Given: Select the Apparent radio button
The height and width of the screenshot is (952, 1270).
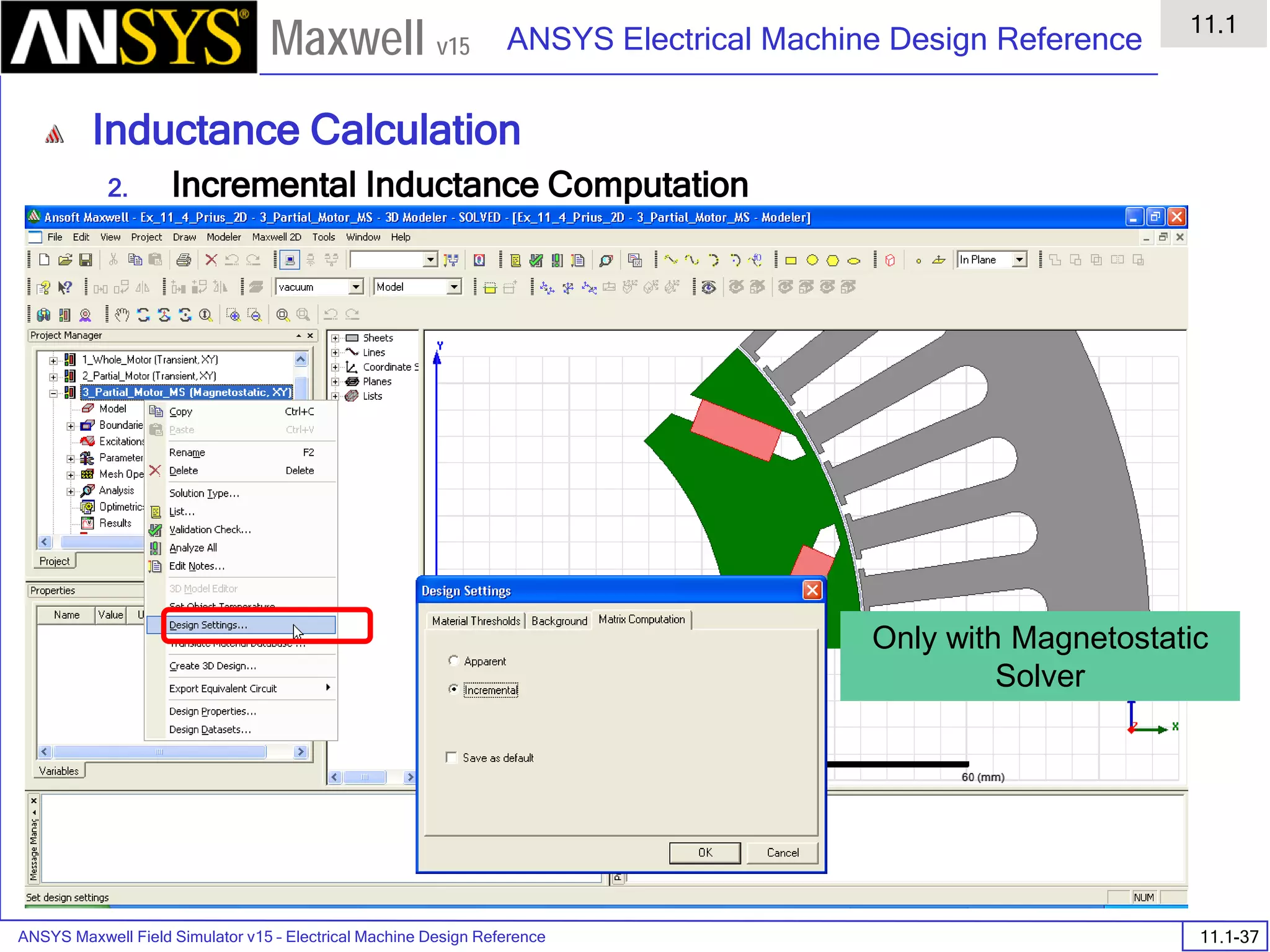Looking at the screenshot, I should [454, 661].
